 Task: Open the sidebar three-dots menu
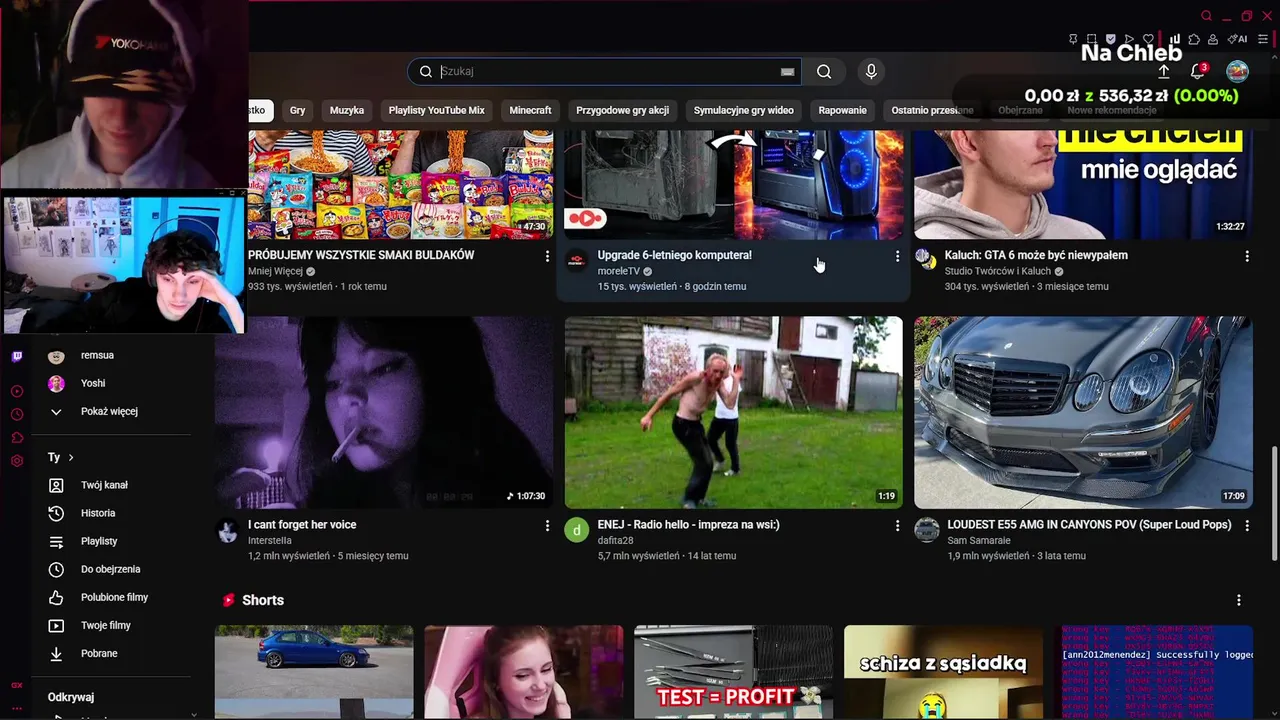tap(17, 707)
